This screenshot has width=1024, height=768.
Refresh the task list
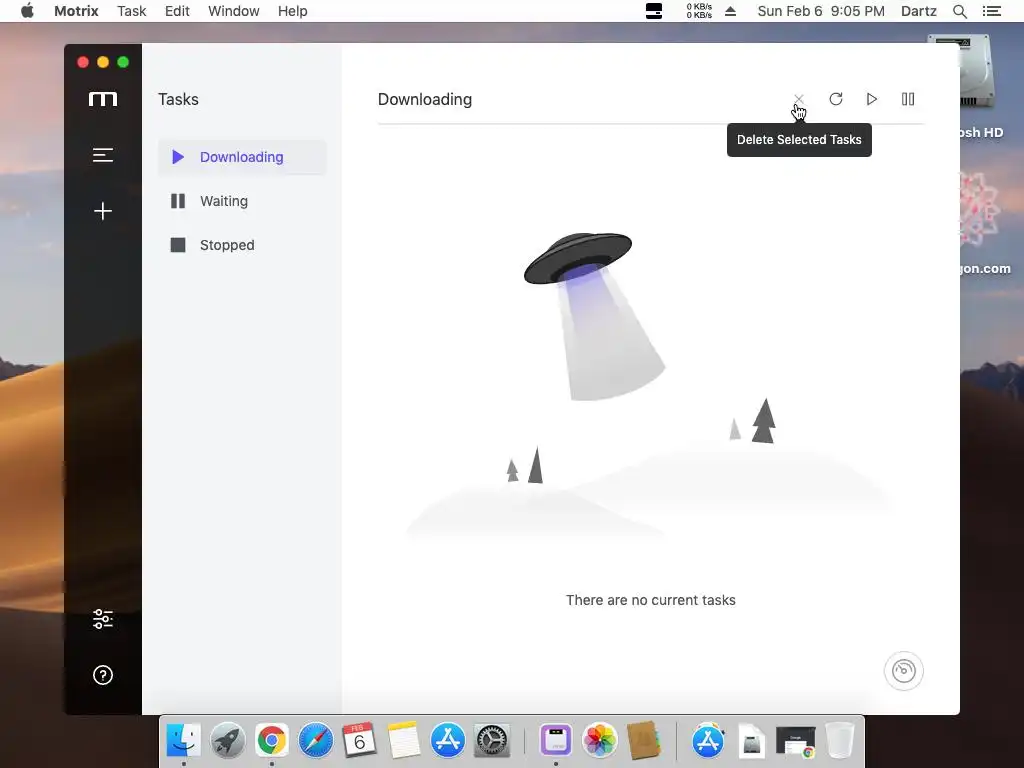pyautogui.click(x=835, y=99)
